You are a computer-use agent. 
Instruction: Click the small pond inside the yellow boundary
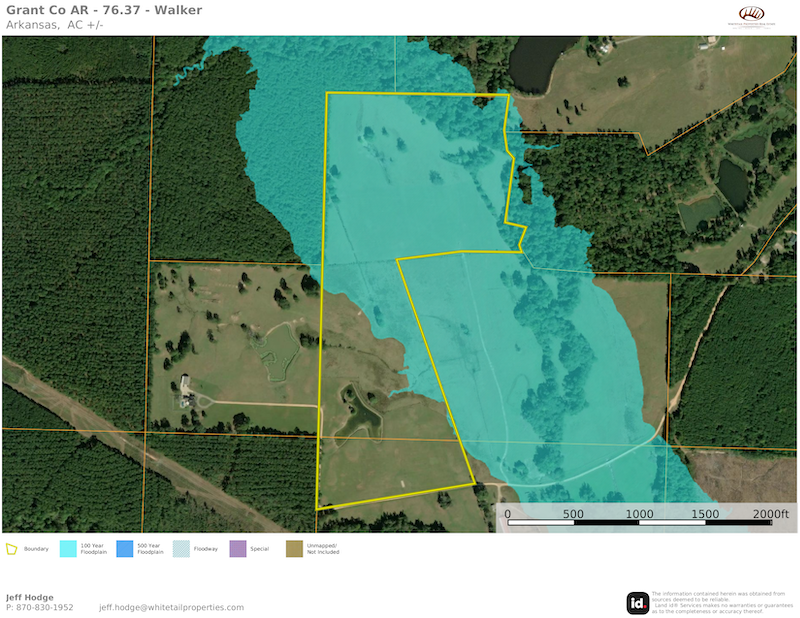[358, 408]
